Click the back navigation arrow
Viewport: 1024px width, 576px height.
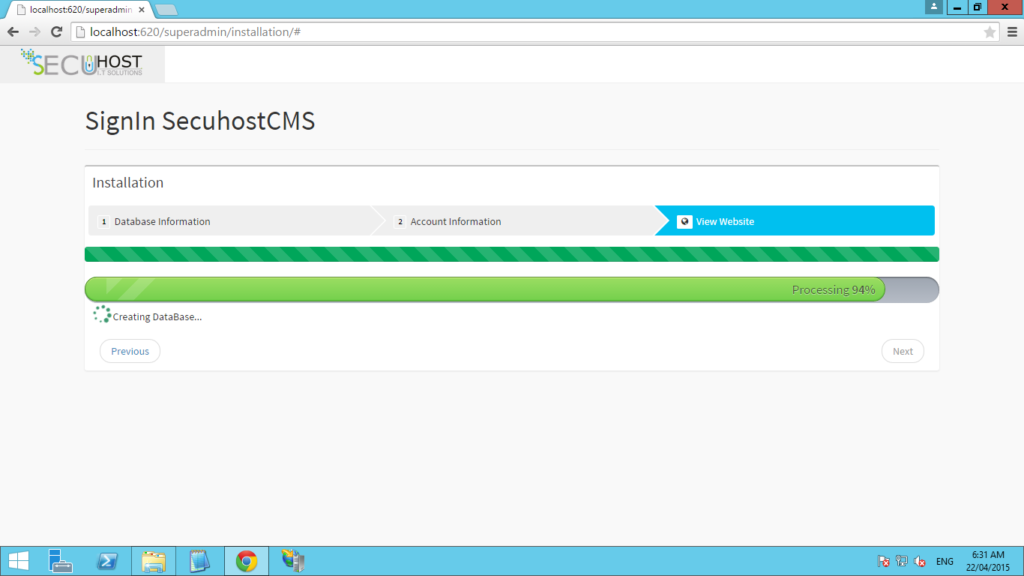12,31
